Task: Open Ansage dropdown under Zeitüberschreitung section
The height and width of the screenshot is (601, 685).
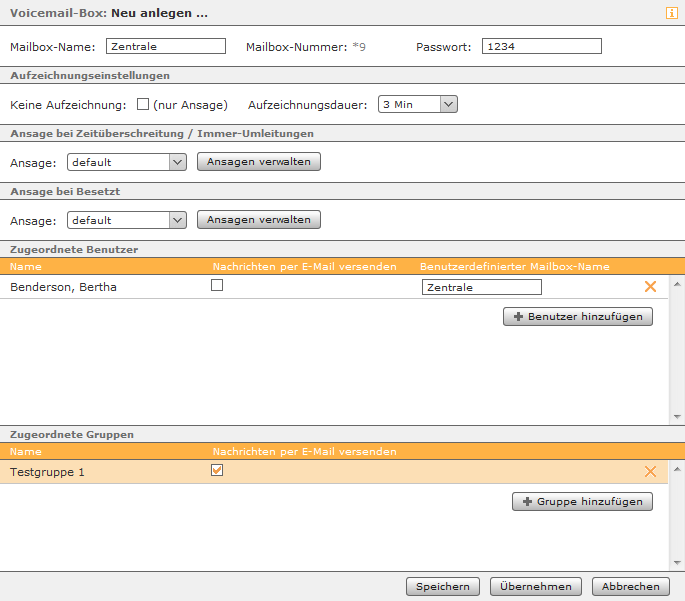Action: pos(127,162)
